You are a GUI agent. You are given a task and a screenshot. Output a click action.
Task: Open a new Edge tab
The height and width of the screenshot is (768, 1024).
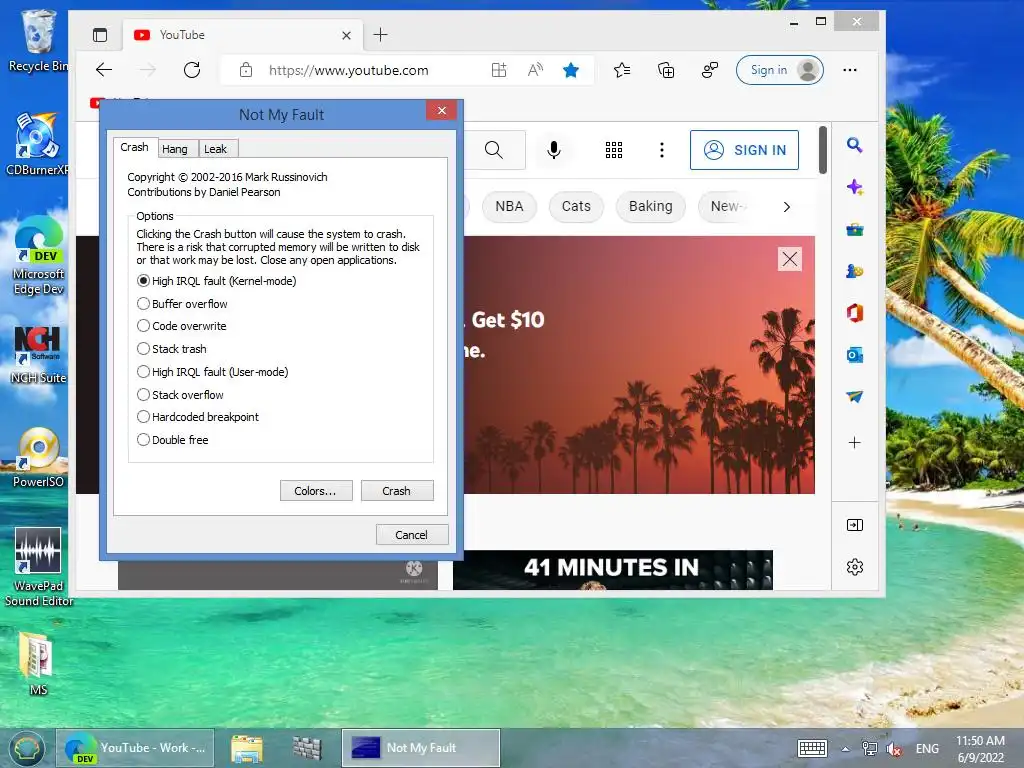point(380,35)
